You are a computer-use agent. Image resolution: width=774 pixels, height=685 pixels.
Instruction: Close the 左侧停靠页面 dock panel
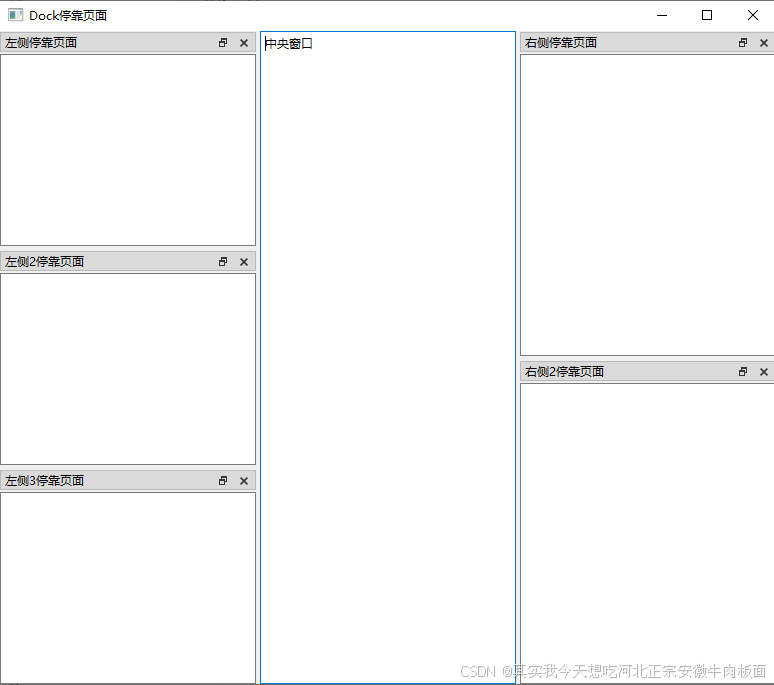[x=244, y=43]
